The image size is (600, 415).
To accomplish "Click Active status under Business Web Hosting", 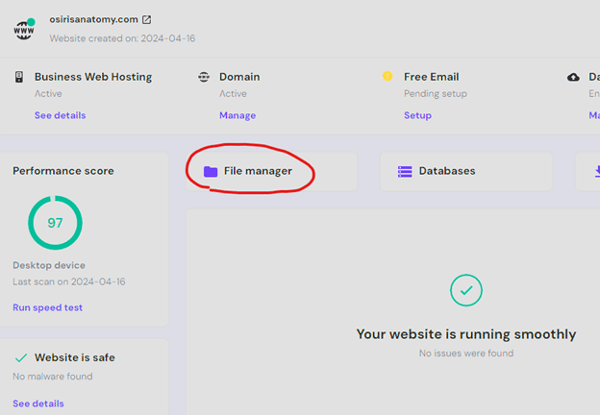I will [x=48, y=94].
